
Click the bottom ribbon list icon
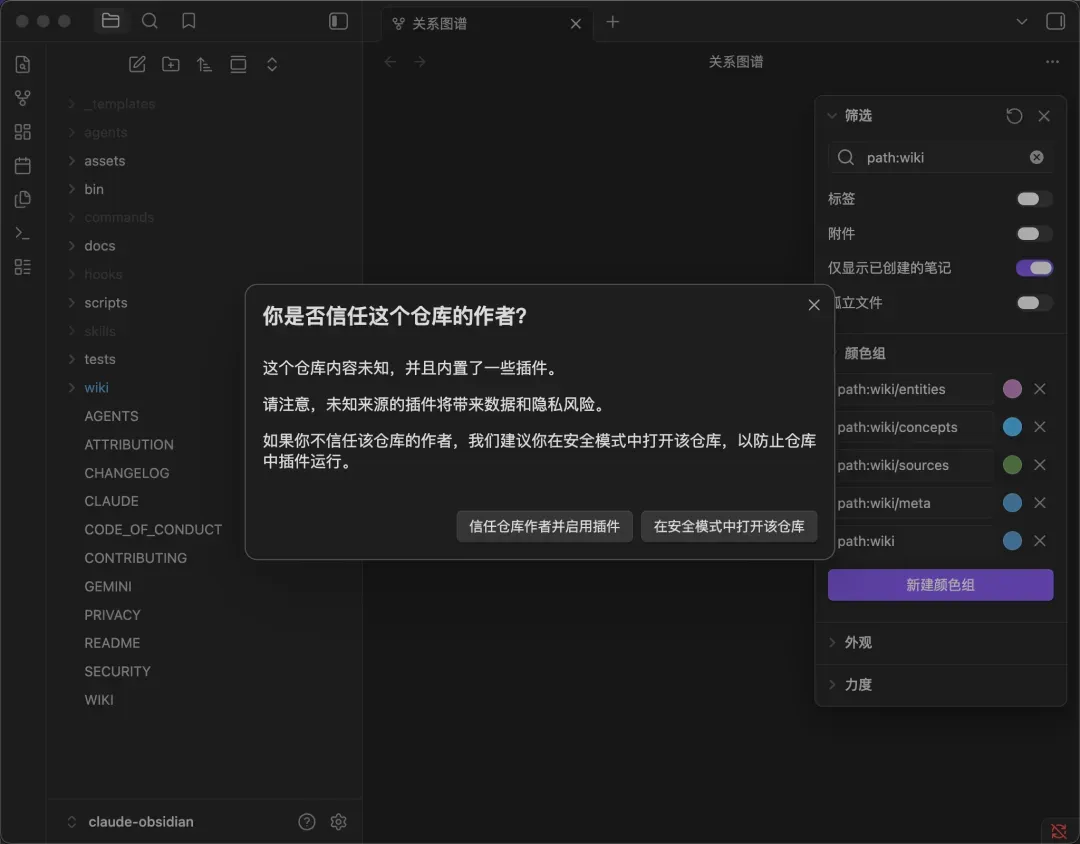coord(23,267)
